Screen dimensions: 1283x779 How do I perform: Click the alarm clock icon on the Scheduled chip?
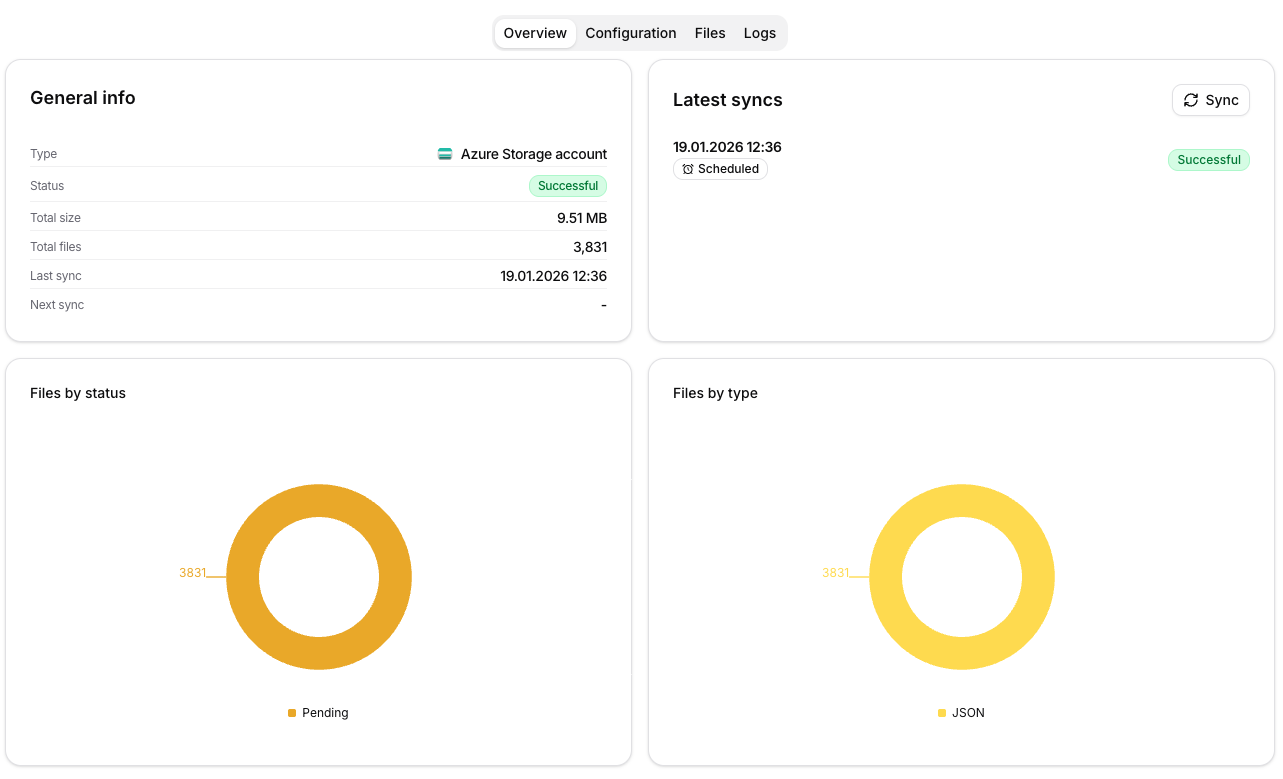tap(687, 169)
